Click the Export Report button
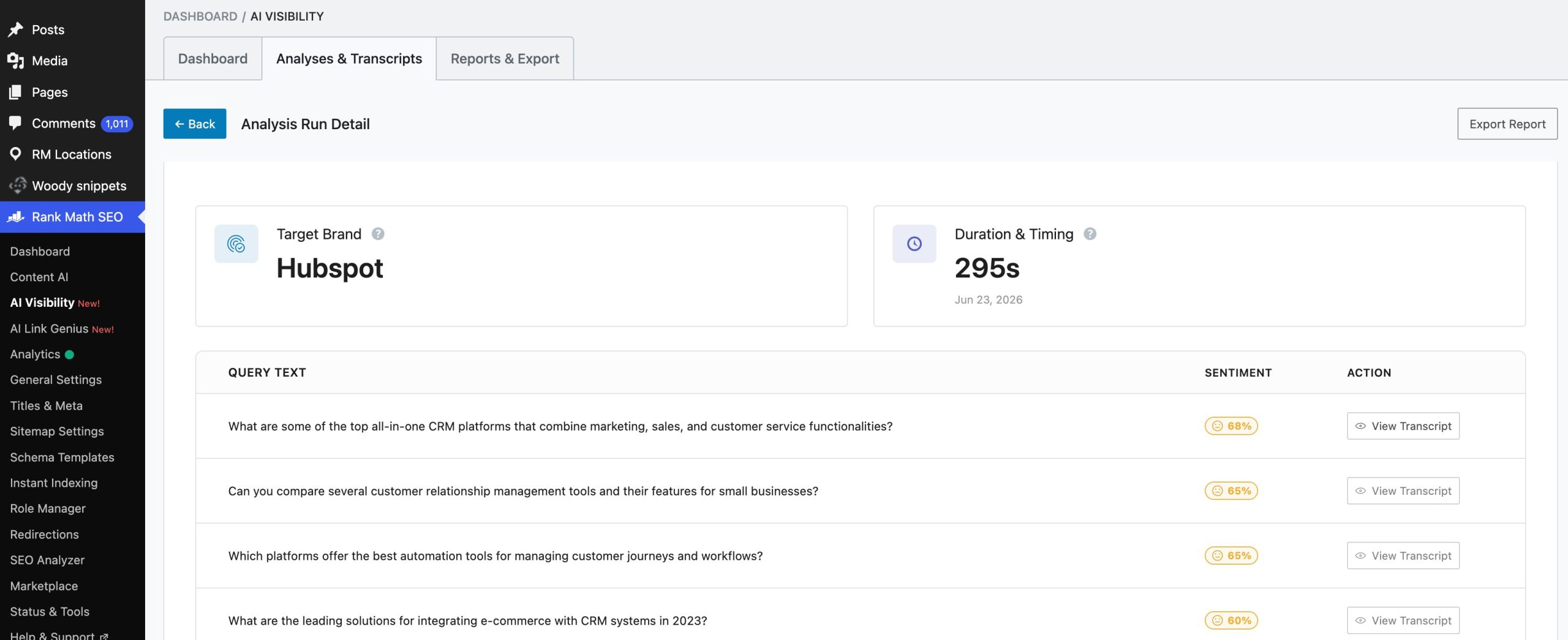 point(1507,124)
